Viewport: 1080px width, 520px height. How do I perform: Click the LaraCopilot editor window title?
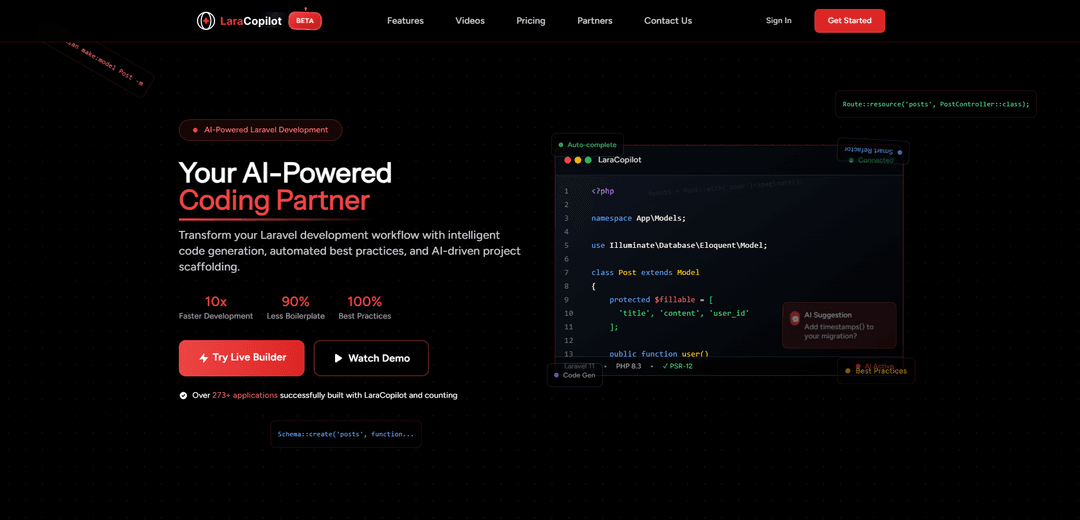click(620, 160)
